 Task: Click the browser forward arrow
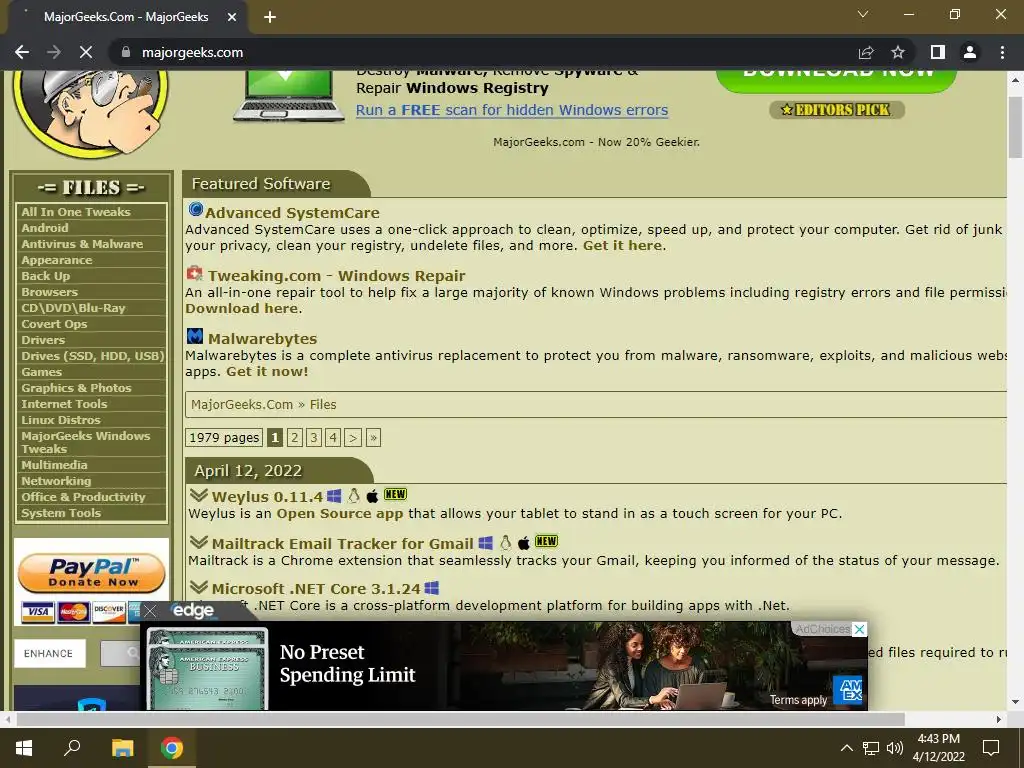pyautogui.click(x=54, y=52)
